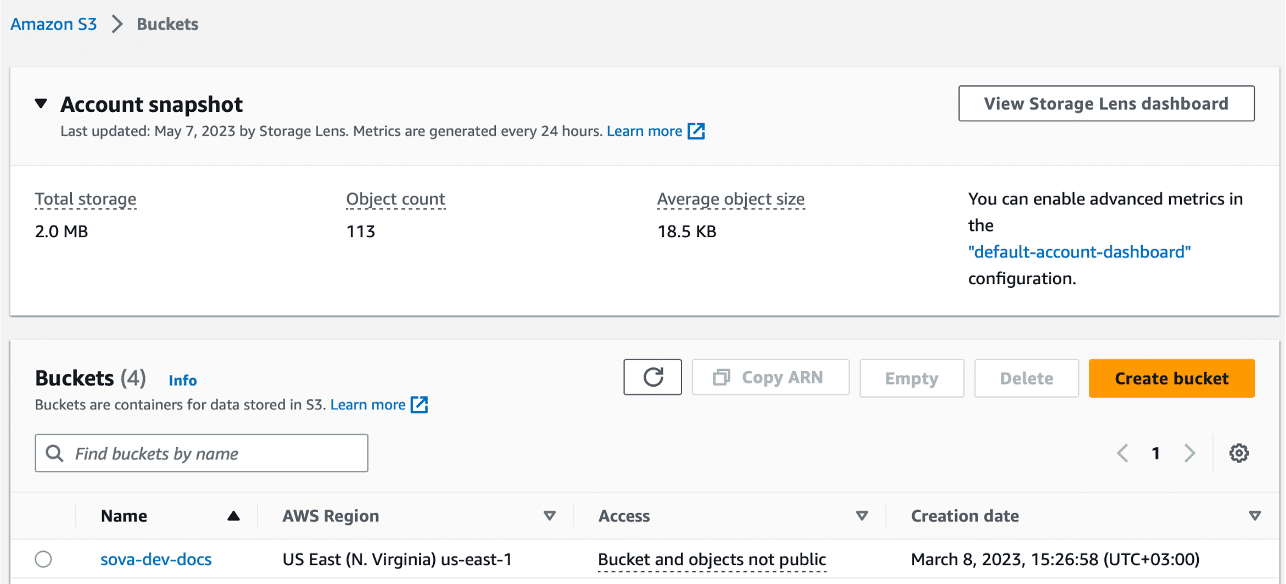
Task: Collapse the Account snapshot section
Action: [41, 104]
